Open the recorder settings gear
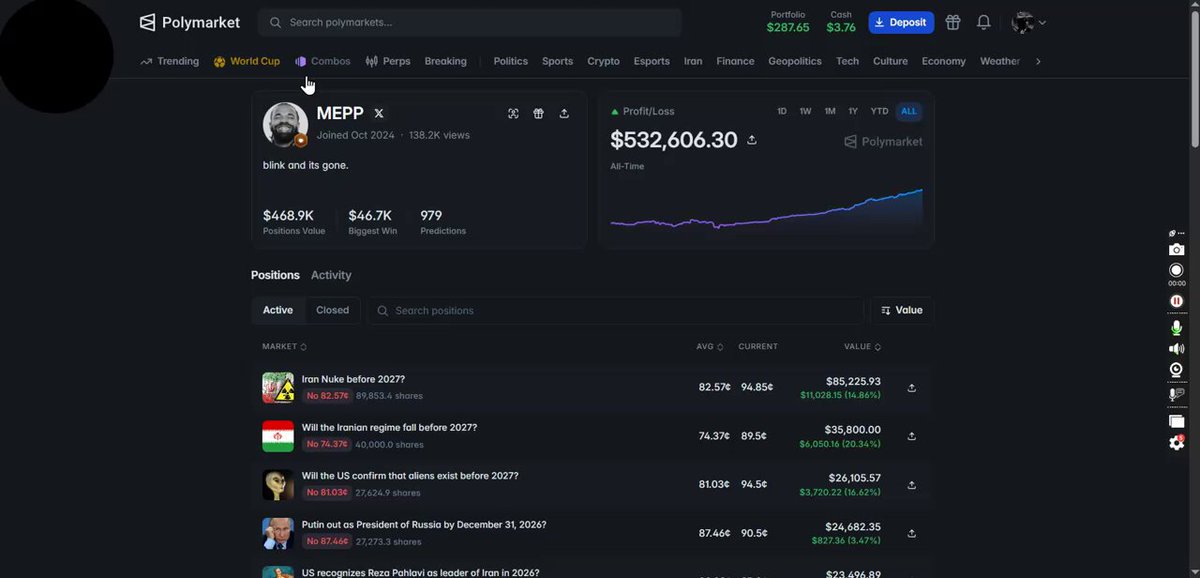This screenshot has width=1200, height=578. (x=1177, y=442)
